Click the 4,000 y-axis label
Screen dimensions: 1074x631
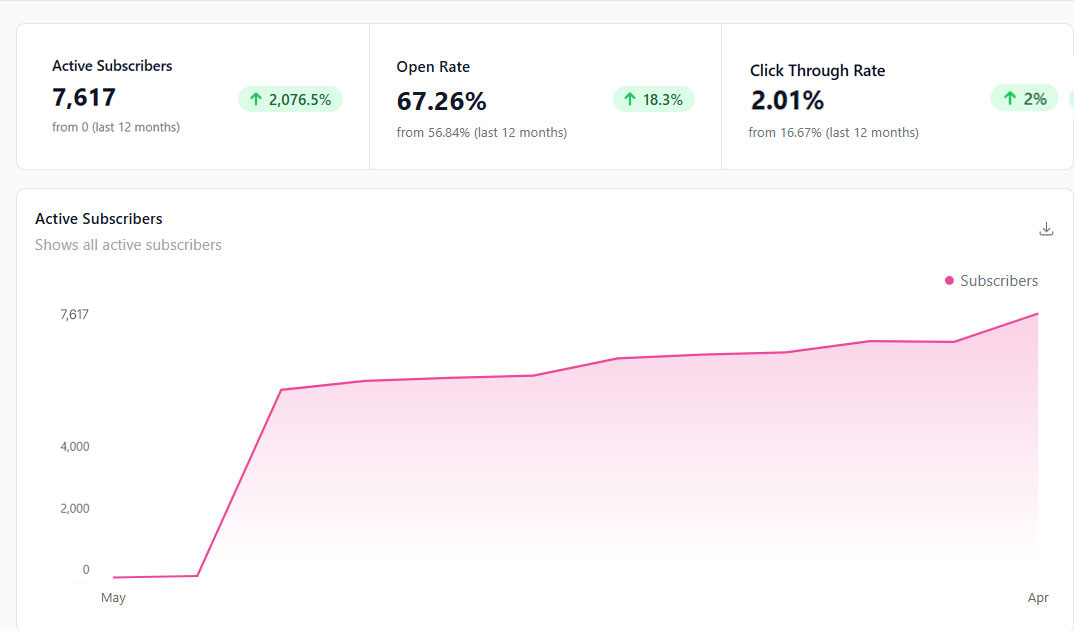coord(74,447)
